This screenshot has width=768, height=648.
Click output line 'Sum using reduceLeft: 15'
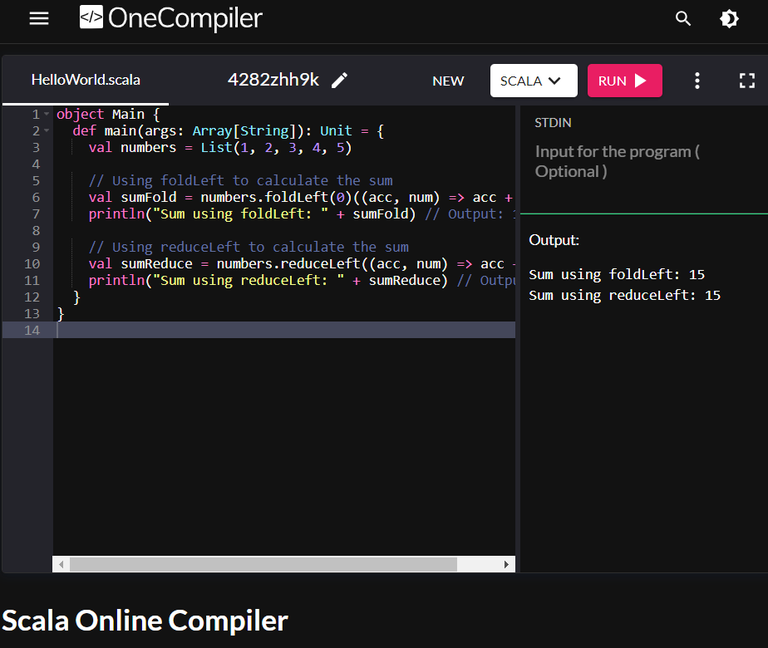624,295
